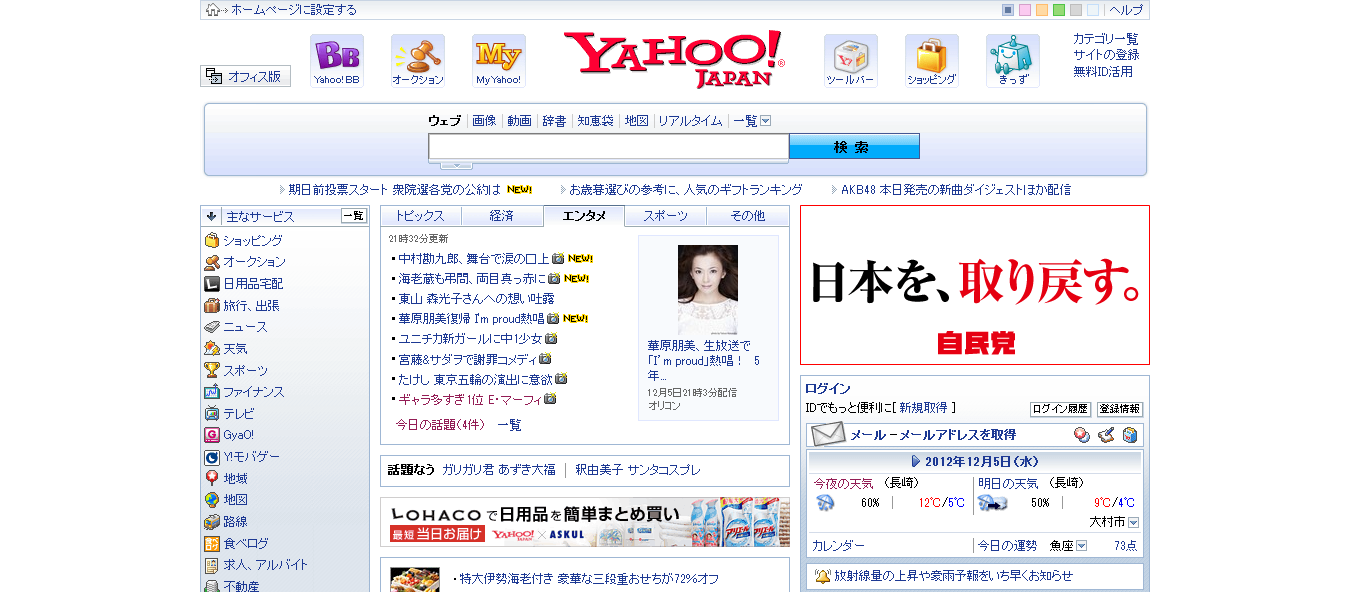Open the 大村市 location dropdown
Screen dimensions: 1349x592
click(x=1133, y=522)
